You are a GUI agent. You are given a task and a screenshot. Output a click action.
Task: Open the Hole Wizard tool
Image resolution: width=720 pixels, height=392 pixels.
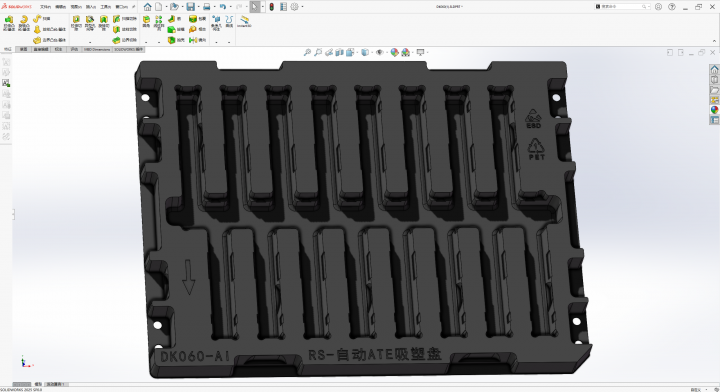90,23
